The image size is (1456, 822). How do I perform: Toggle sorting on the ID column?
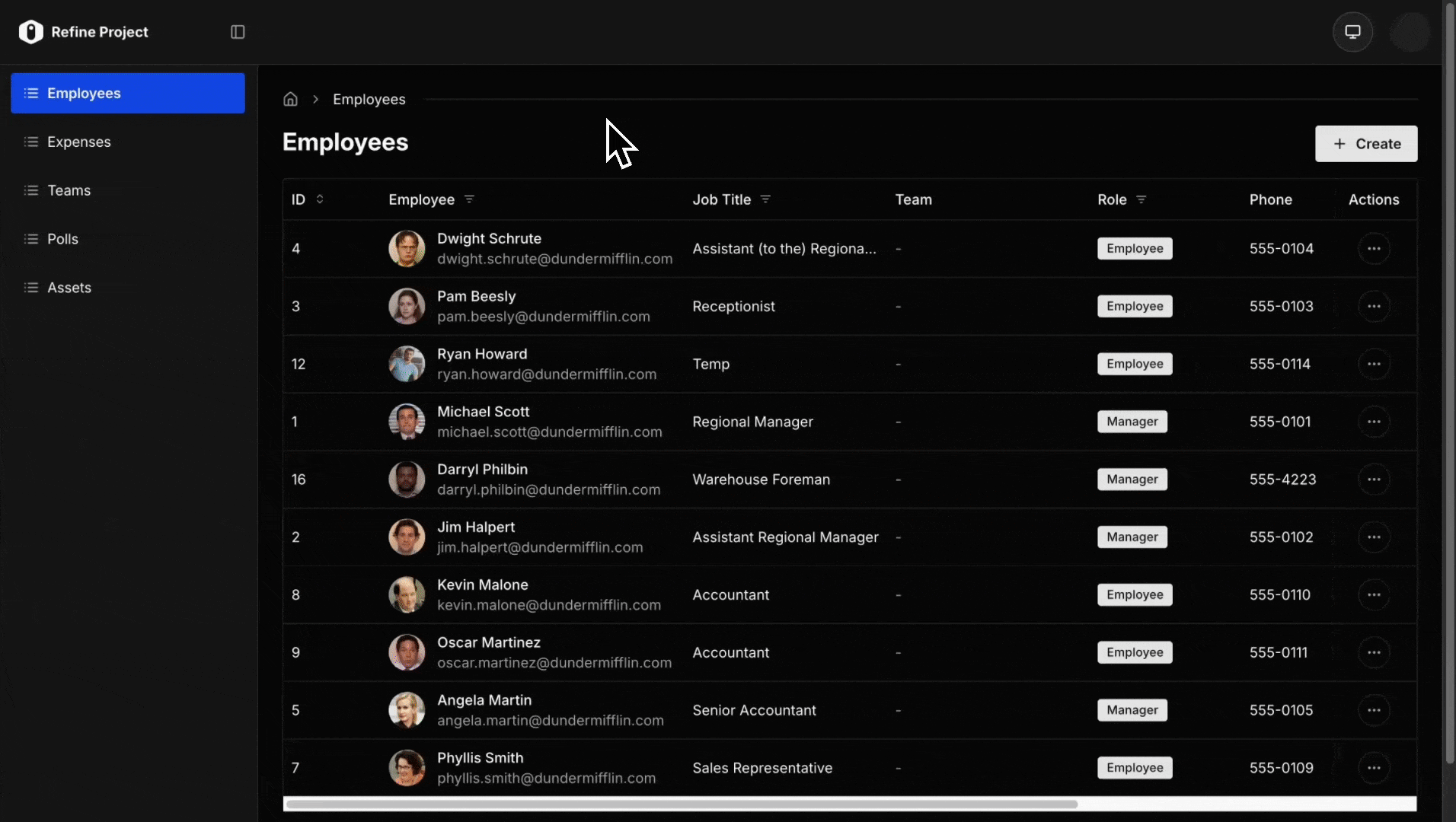click(x=320, y=199)
